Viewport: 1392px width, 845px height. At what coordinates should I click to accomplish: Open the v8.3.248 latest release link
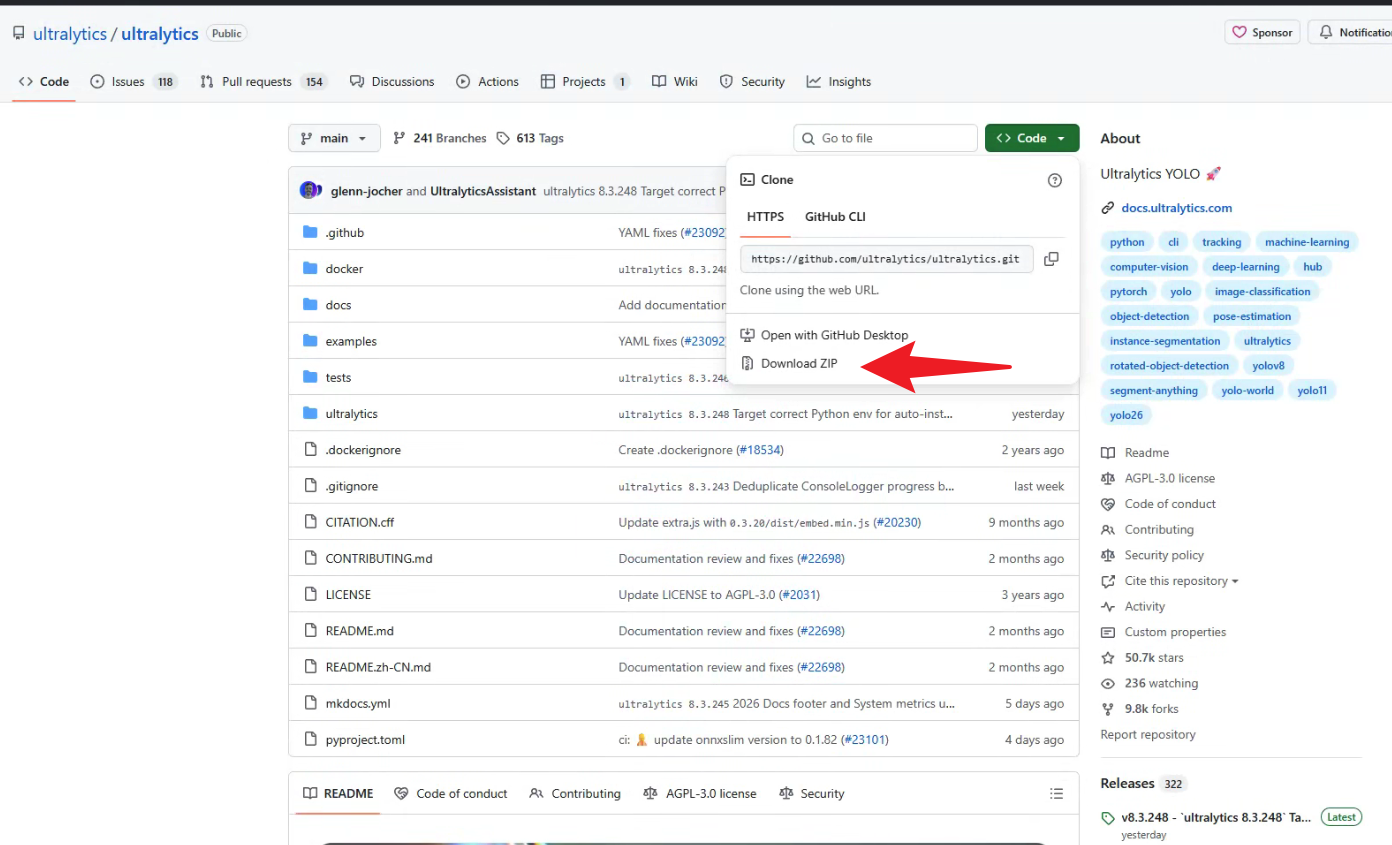(1216, 817)
